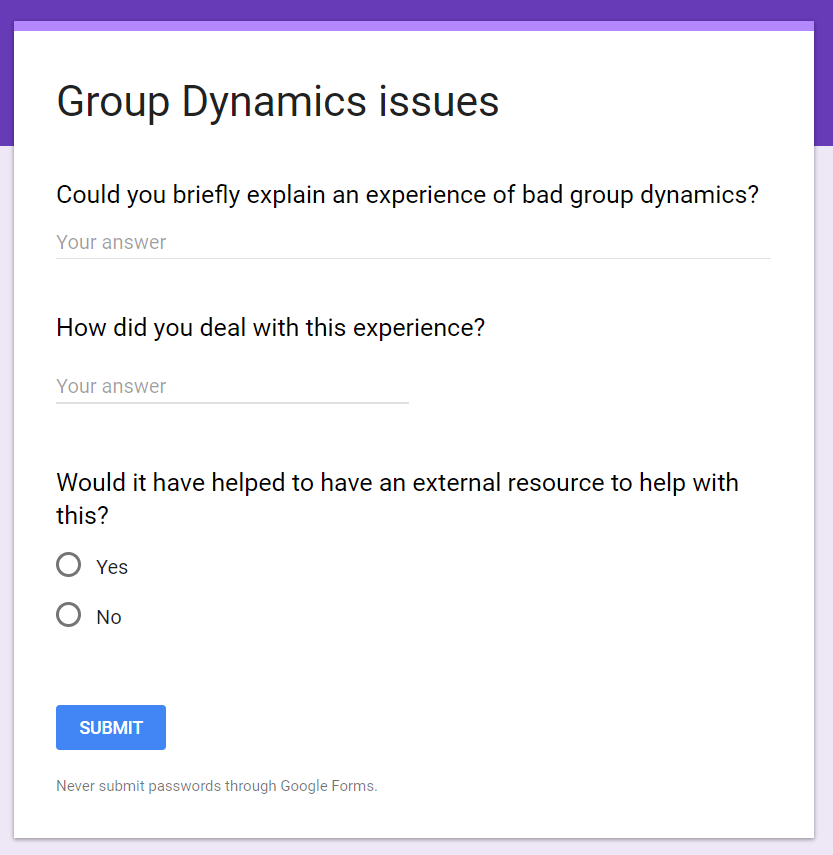Select the No radio button
Screen dimensions: 833x855
[x=69, y=615]
